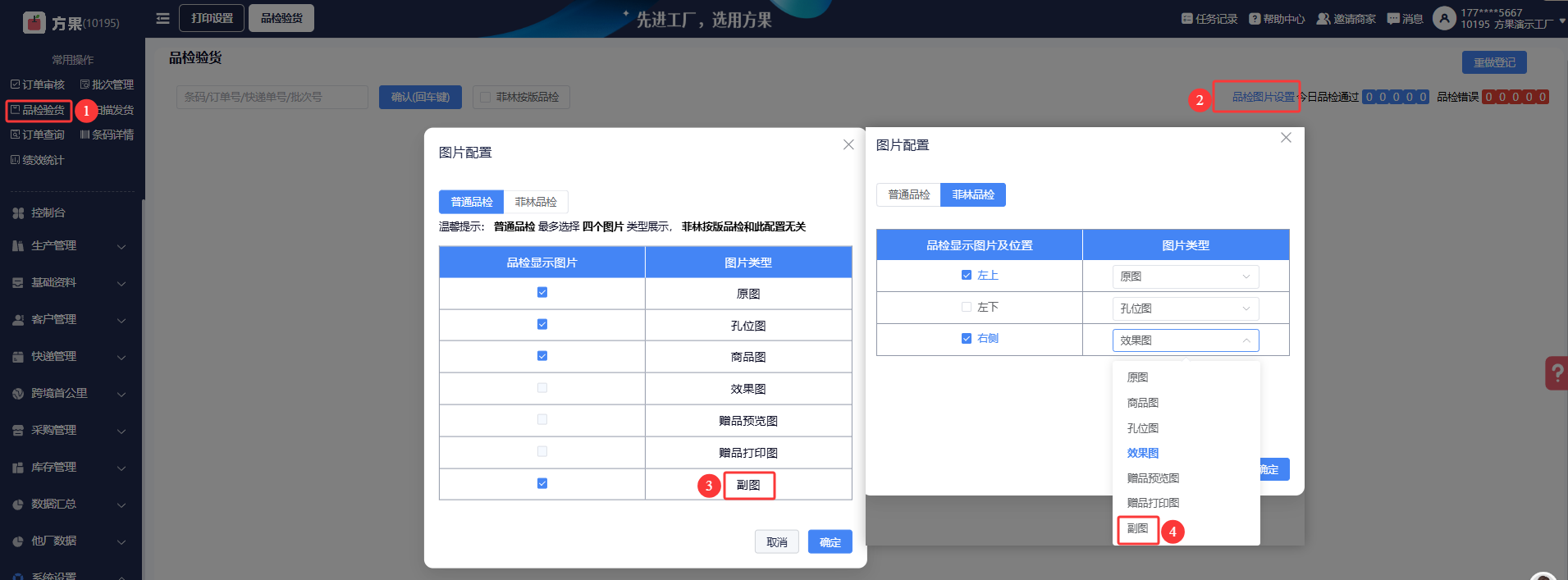Viewport: 1568px width, 580px height.
Task: Click the 基础资料 icon
Action: (18, 283)
